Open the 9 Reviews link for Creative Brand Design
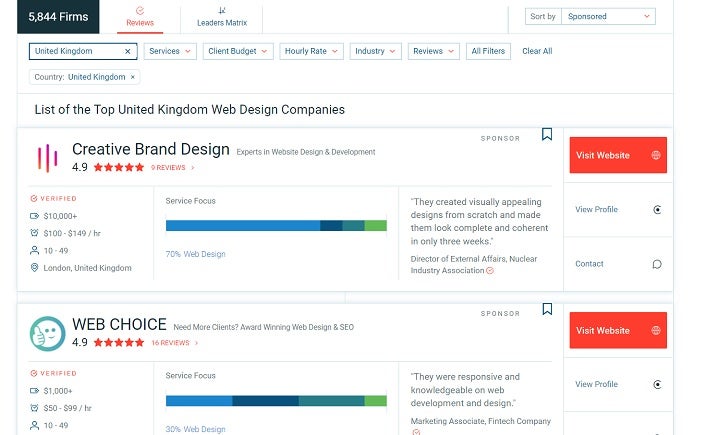 [x=172, y=168]
